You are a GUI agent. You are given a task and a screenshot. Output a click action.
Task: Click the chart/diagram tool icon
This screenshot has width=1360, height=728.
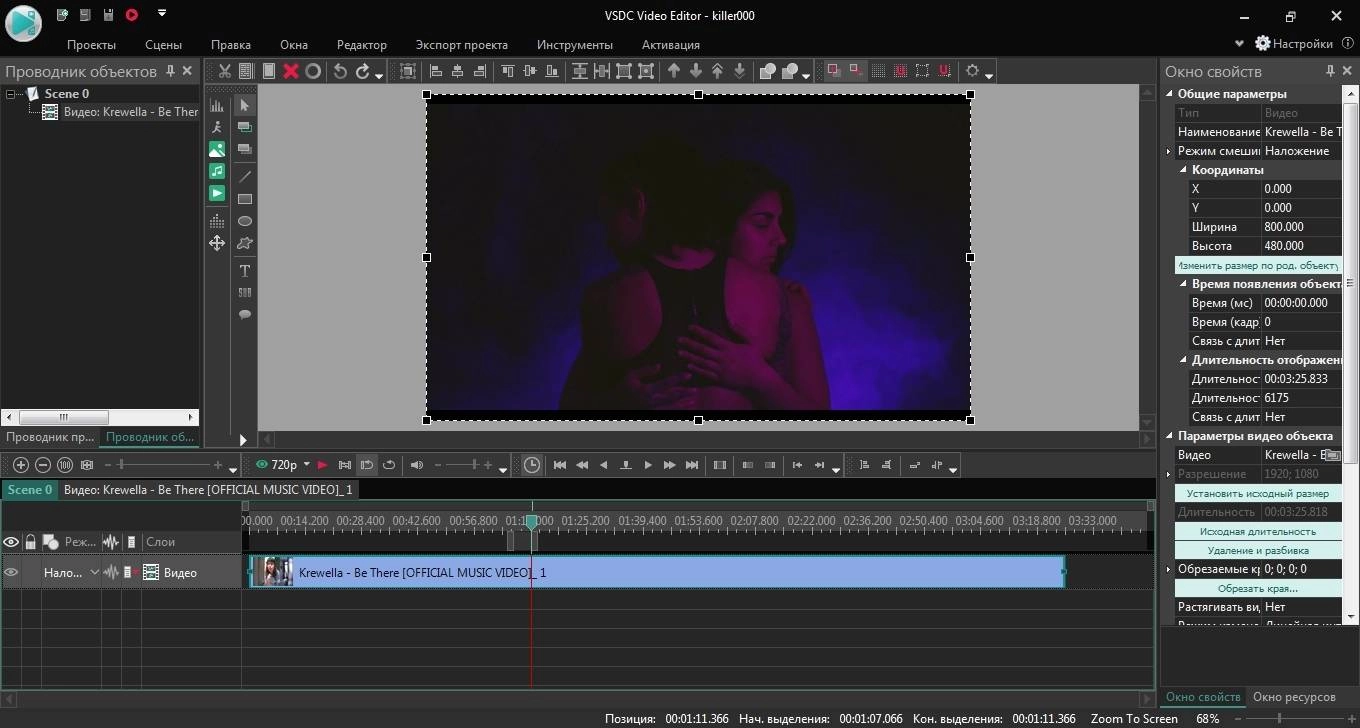click(216, 105)
